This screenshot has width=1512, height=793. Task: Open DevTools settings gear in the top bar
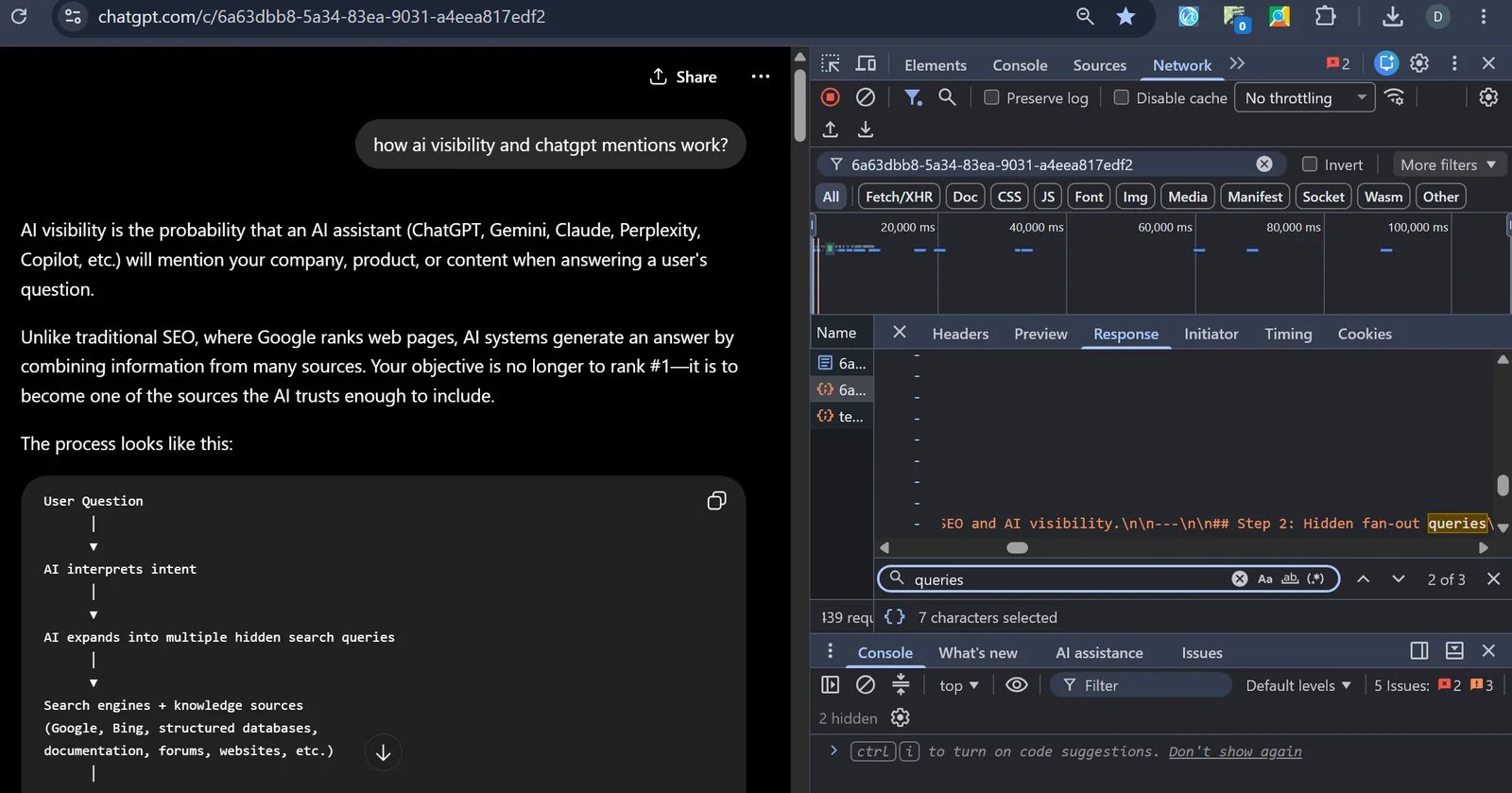tap(1419, 63)
